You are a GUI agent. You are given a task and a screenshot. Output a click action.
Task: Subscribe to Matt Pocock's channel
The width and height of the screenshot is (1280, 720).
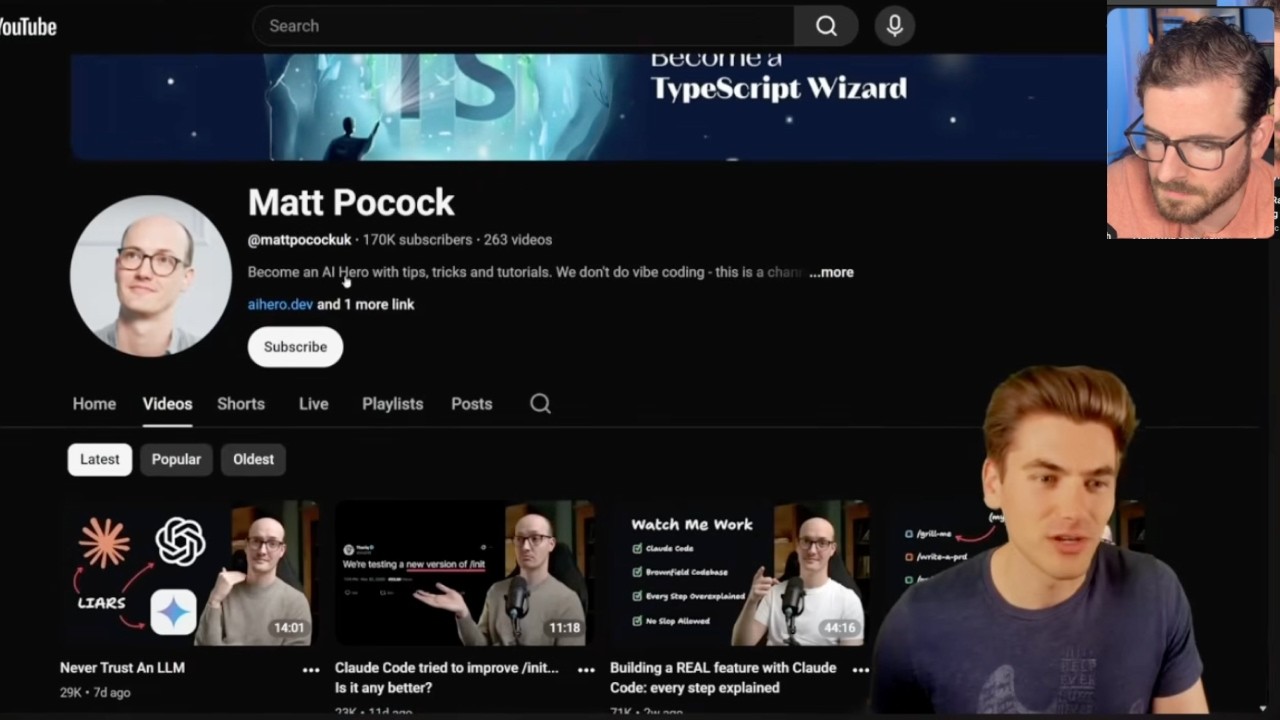point(295,347)
